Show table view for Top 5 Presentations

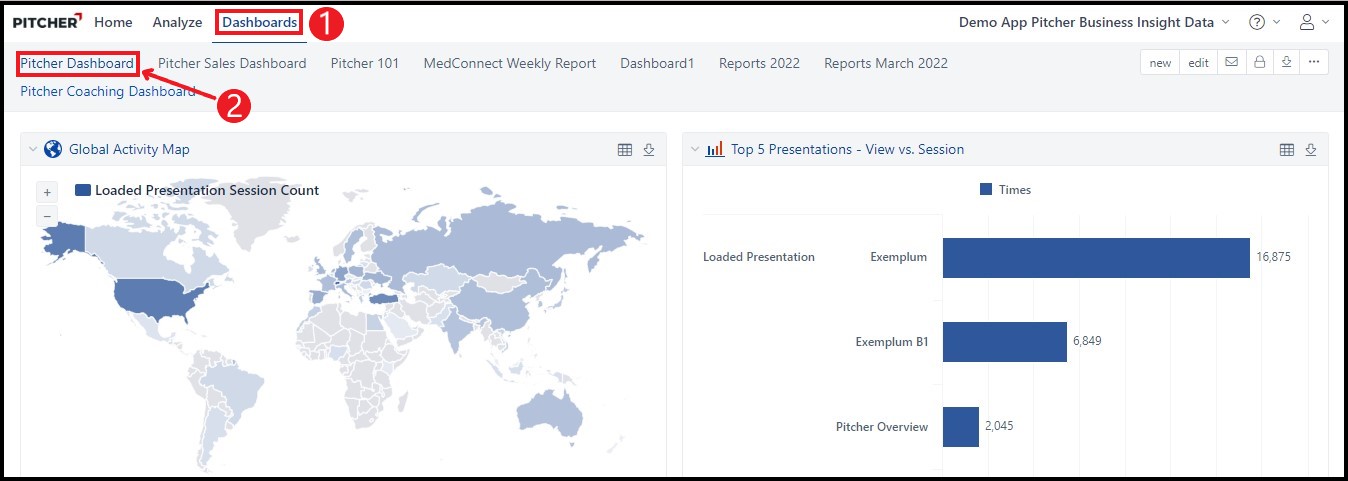[1287, 150]
